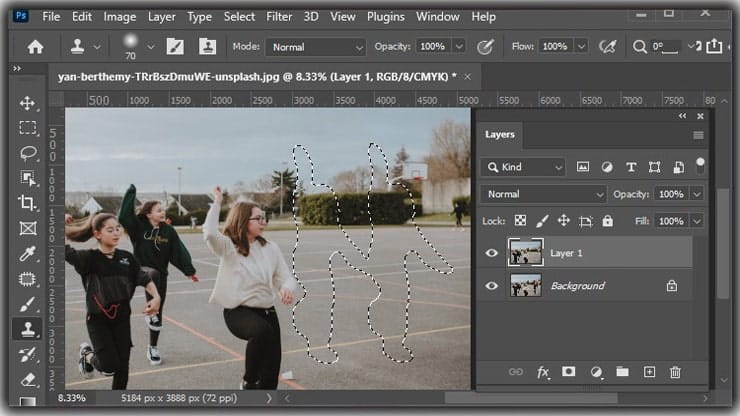This screenshot has width=740, height=416.
Task: Add a layer mask
Action: (x=569, y=372)
